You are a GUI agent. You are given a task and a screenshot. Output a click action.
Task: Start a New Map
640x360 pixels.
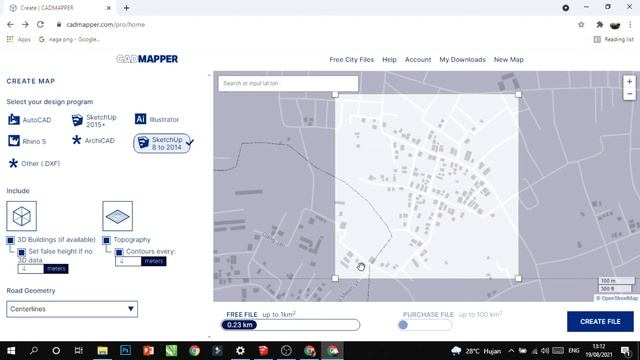click(509, 60)
